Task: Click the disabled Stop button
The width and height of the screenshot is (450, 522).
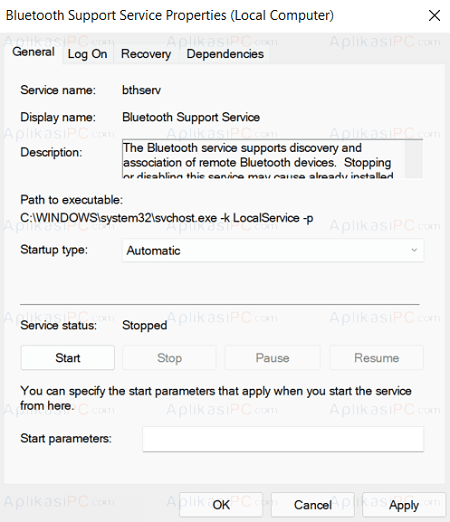Action: [x=169, y=358]
